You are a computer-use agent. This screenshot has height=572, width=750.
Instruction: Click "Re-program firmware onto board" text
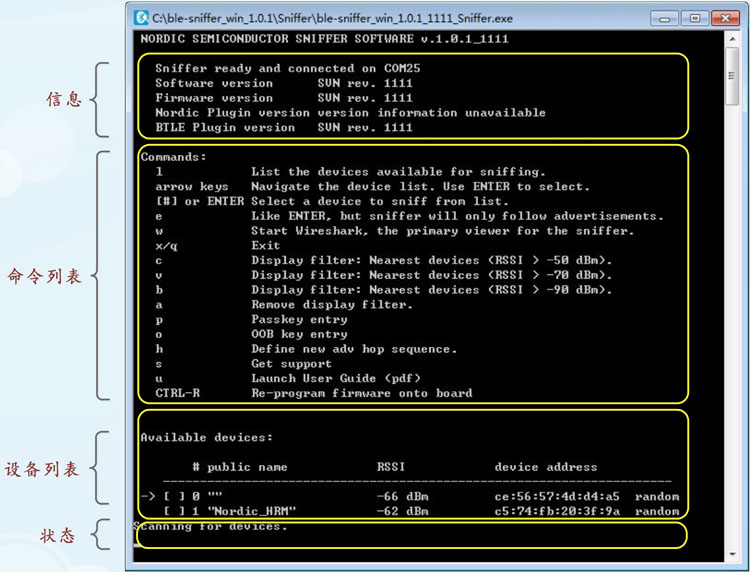coord(362,393)
